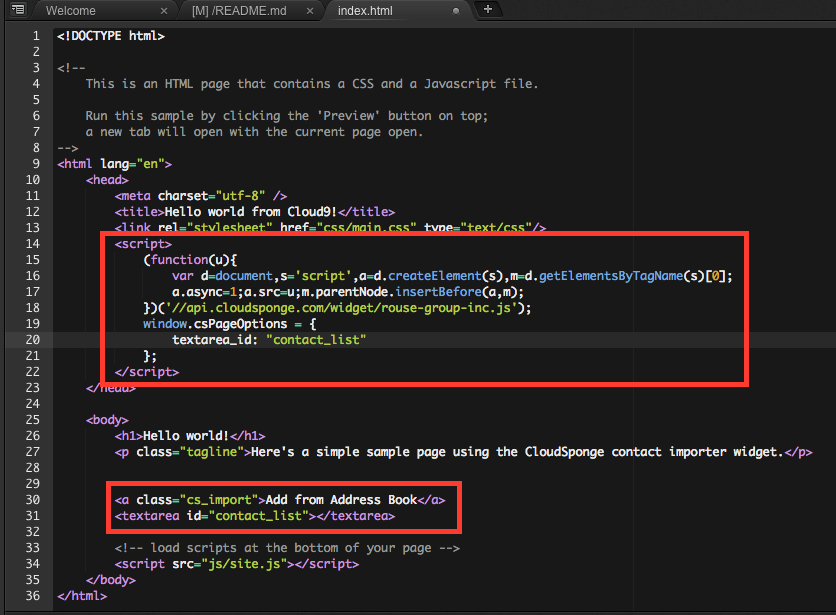Close the README.md tab
This screenshot has height=615, width=836.
(x=310, y=11)
